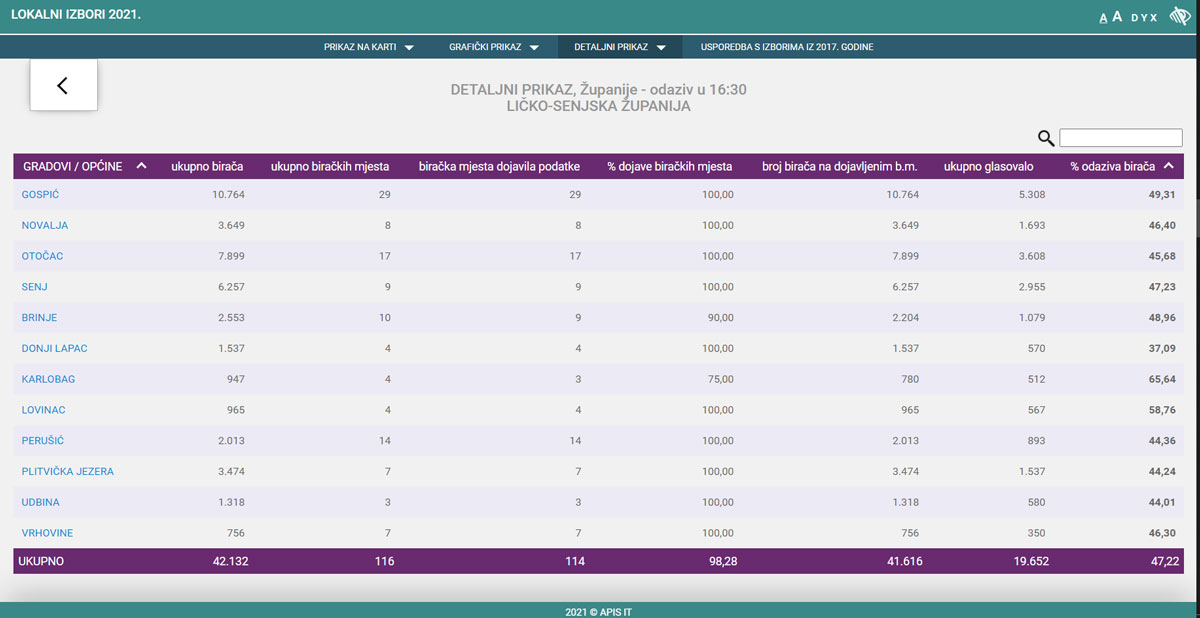Sort by ukupno glasovalo column header

988,167
